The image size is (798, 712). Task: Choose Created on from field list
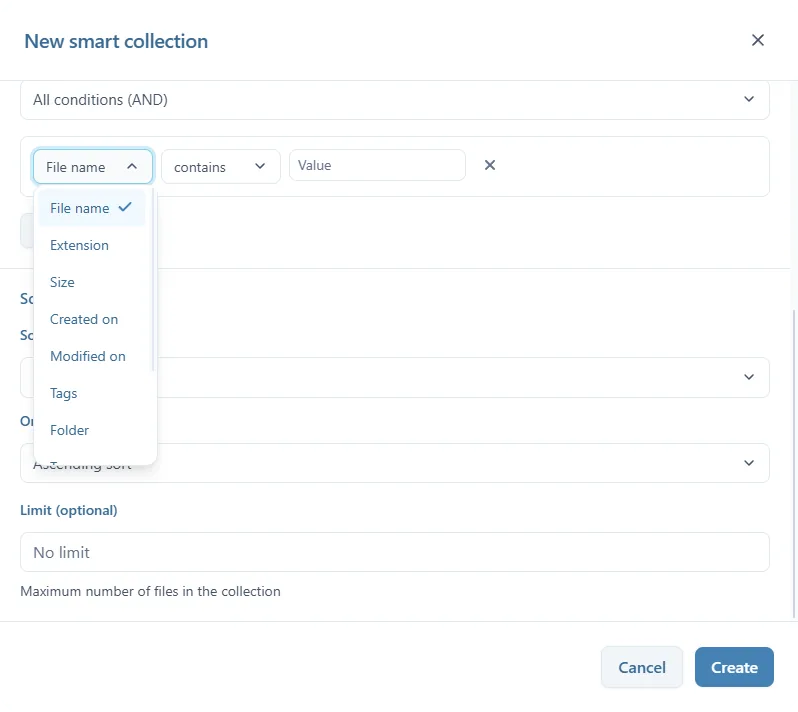point(92,320)
